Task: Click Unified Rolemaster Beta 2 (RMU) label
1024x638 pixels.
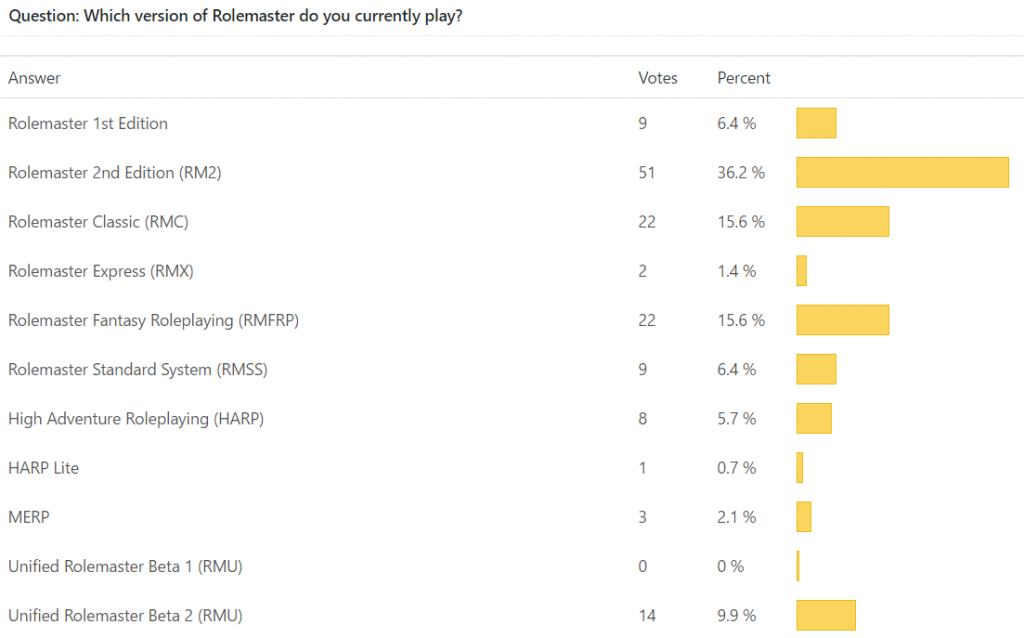Action: (125, 616)
